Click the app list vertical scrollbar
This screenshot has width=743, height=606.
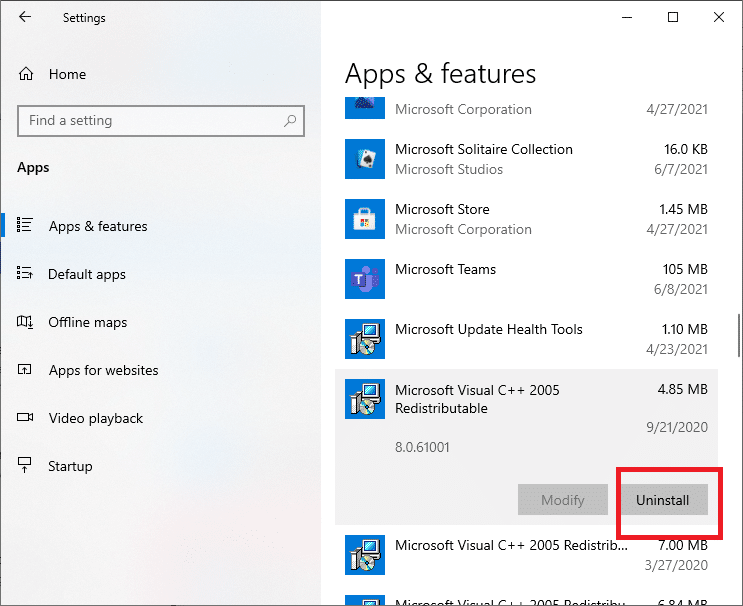coord(739,335)
